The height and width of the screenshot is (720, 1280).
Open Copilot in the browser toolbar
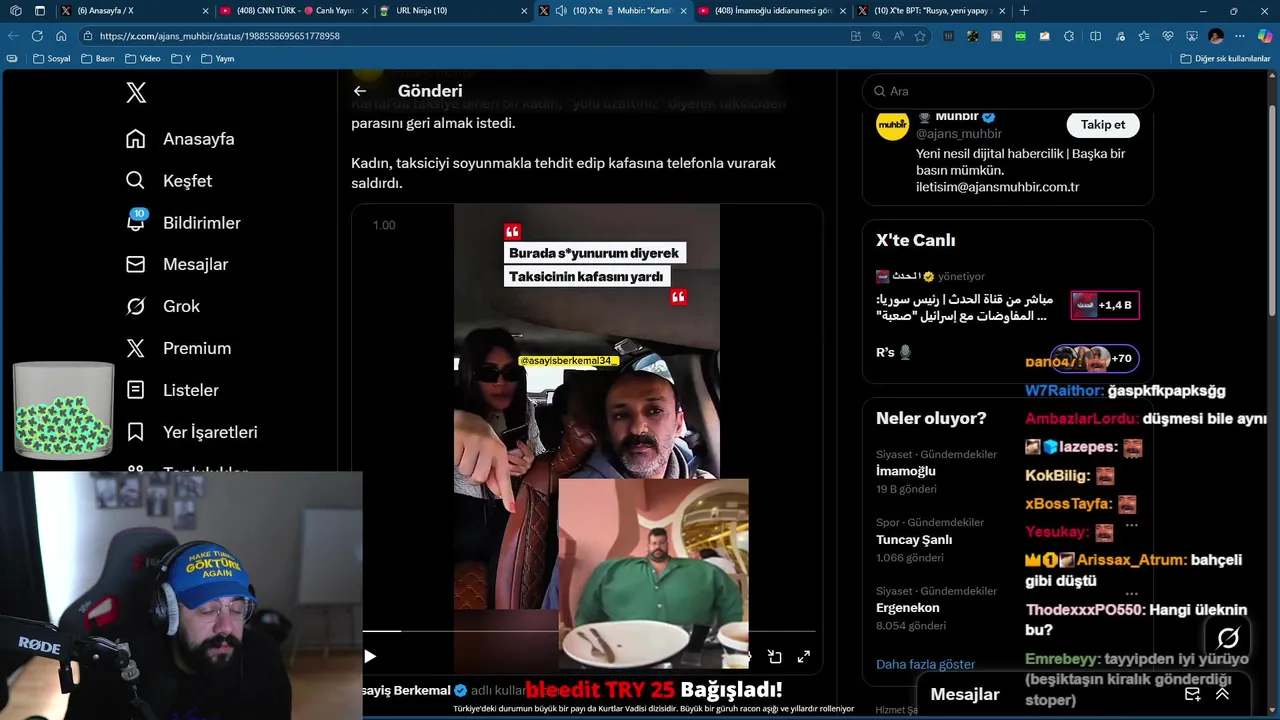click(1264, 36)
